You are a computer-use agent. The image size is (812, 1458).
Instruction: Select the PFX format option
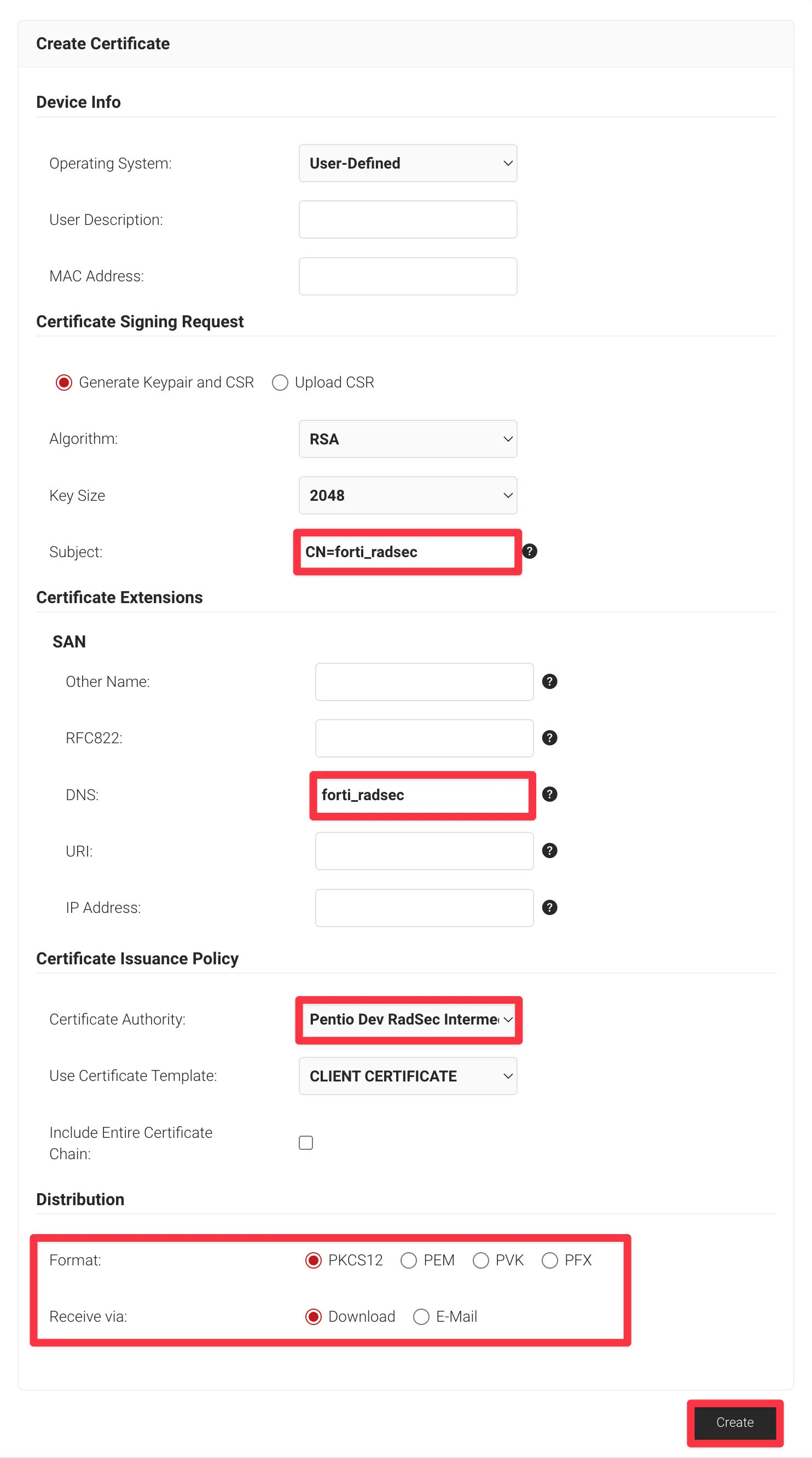pyautogui.click(x=549, y=1260)
